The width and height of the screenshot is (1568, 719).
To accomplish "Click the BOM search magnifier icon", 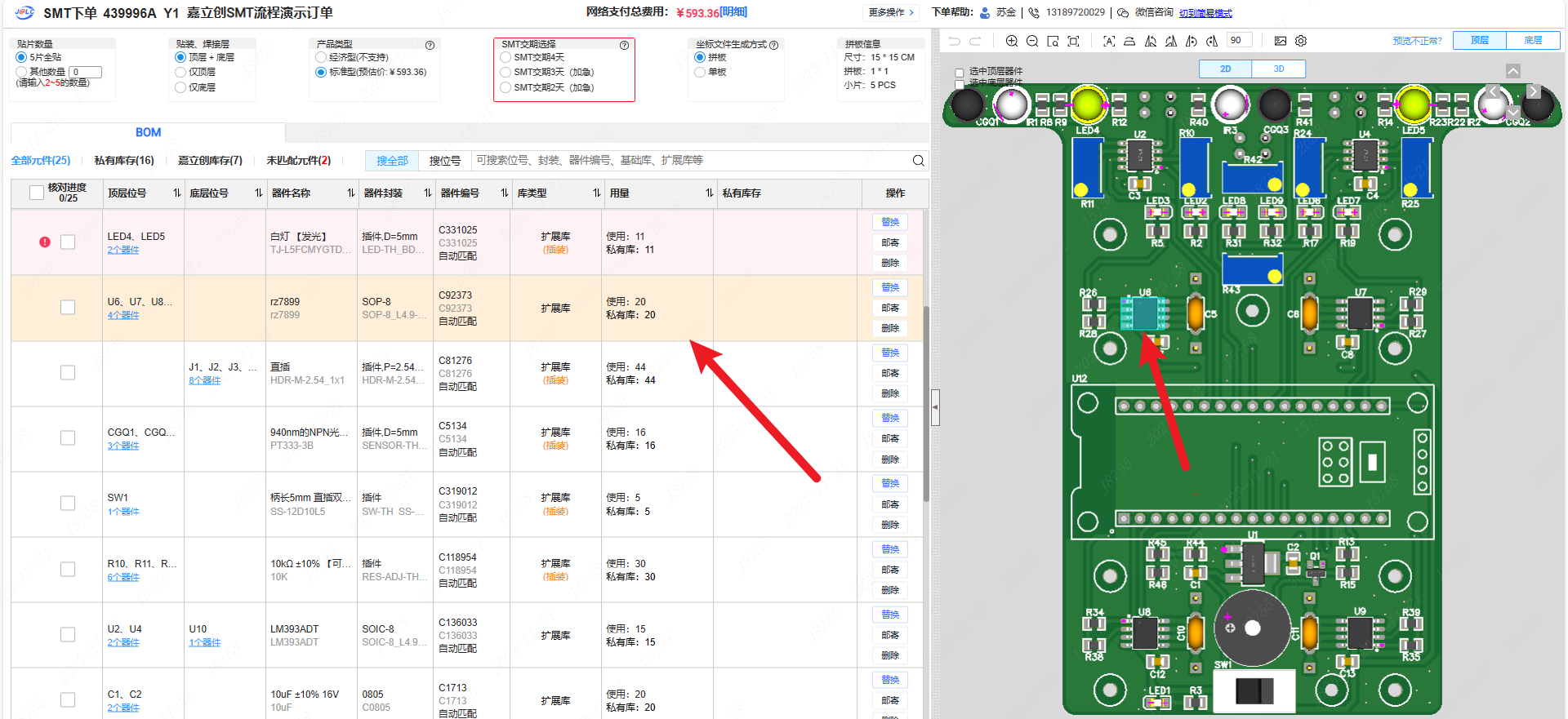I will [918, 161].
